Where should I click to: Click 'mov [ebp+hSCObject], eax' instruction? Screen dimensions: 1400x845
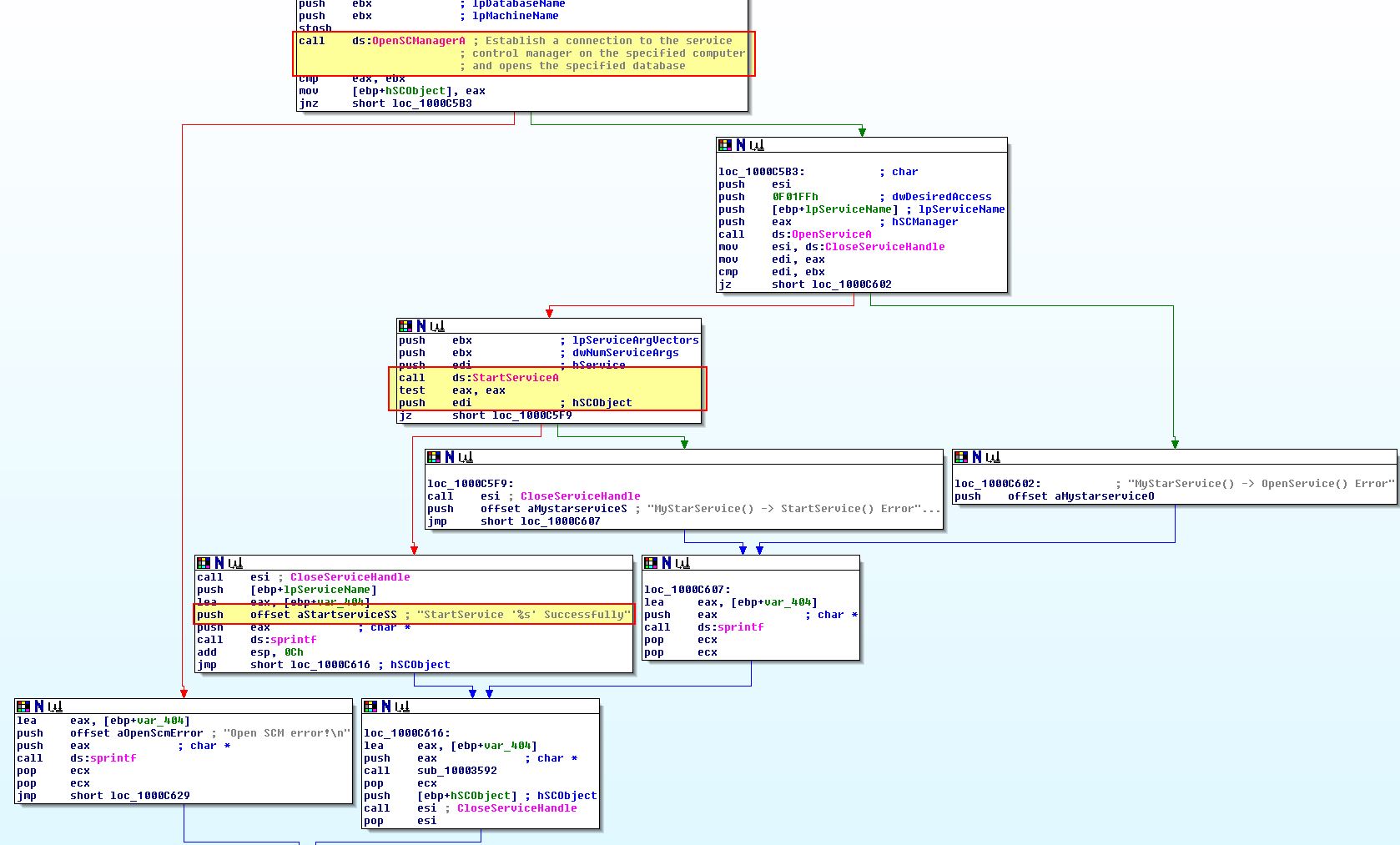[392, 91]
